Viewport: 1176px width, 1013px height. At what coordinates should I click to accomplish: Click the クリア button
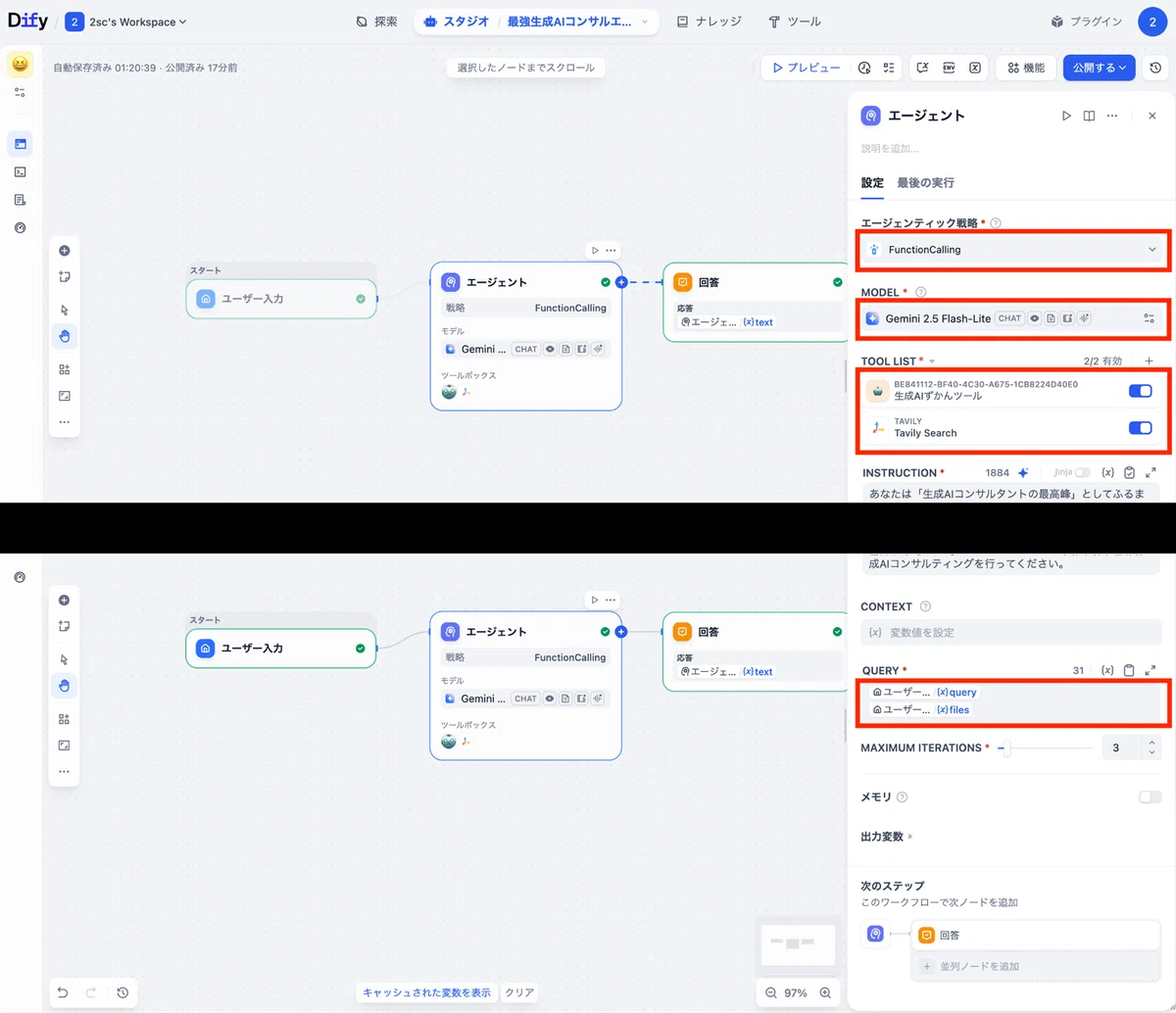click(519, 992)
